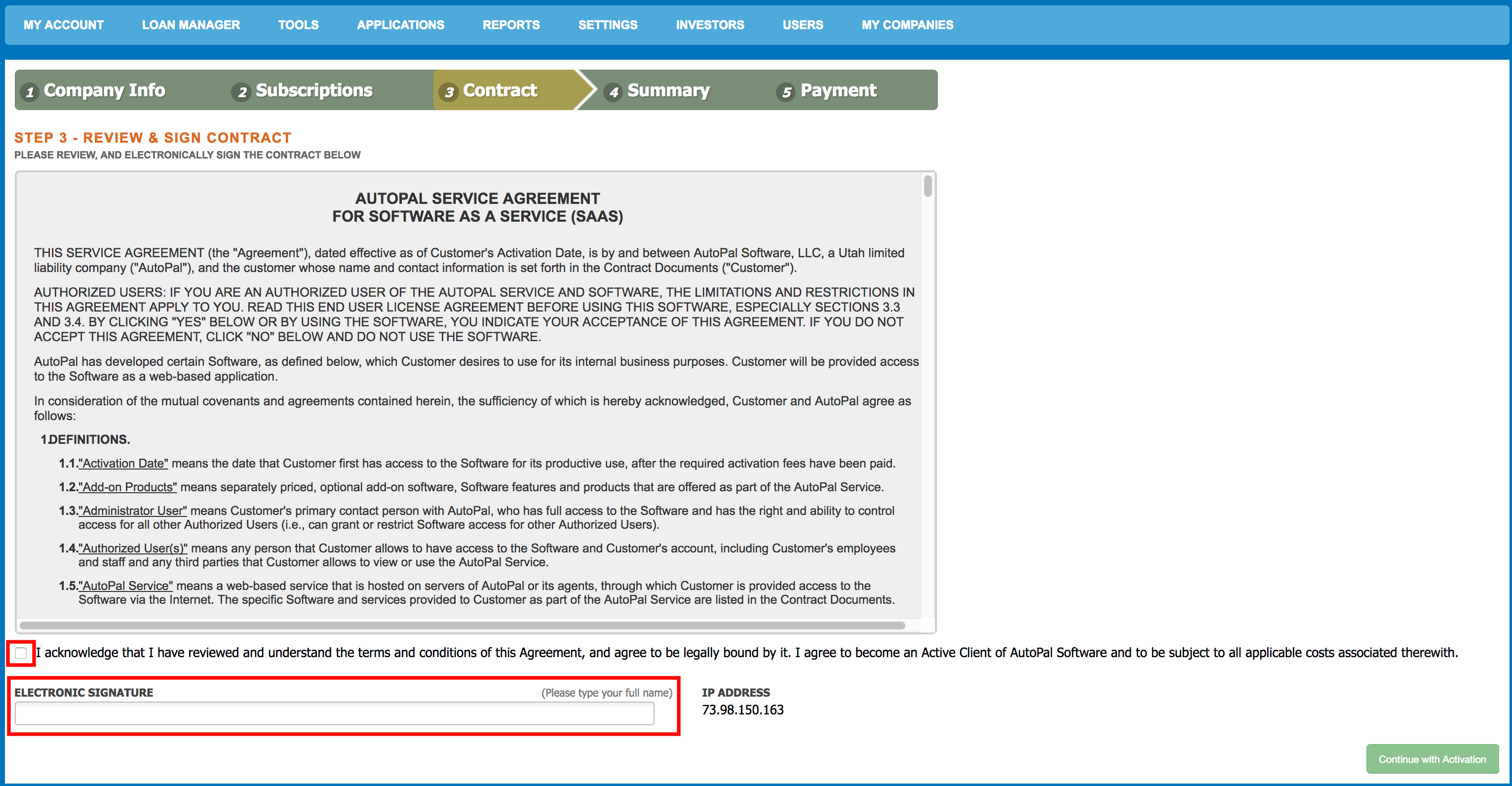
Task: Click the acknowledgement statement text
Action: (x=746, y=653)
